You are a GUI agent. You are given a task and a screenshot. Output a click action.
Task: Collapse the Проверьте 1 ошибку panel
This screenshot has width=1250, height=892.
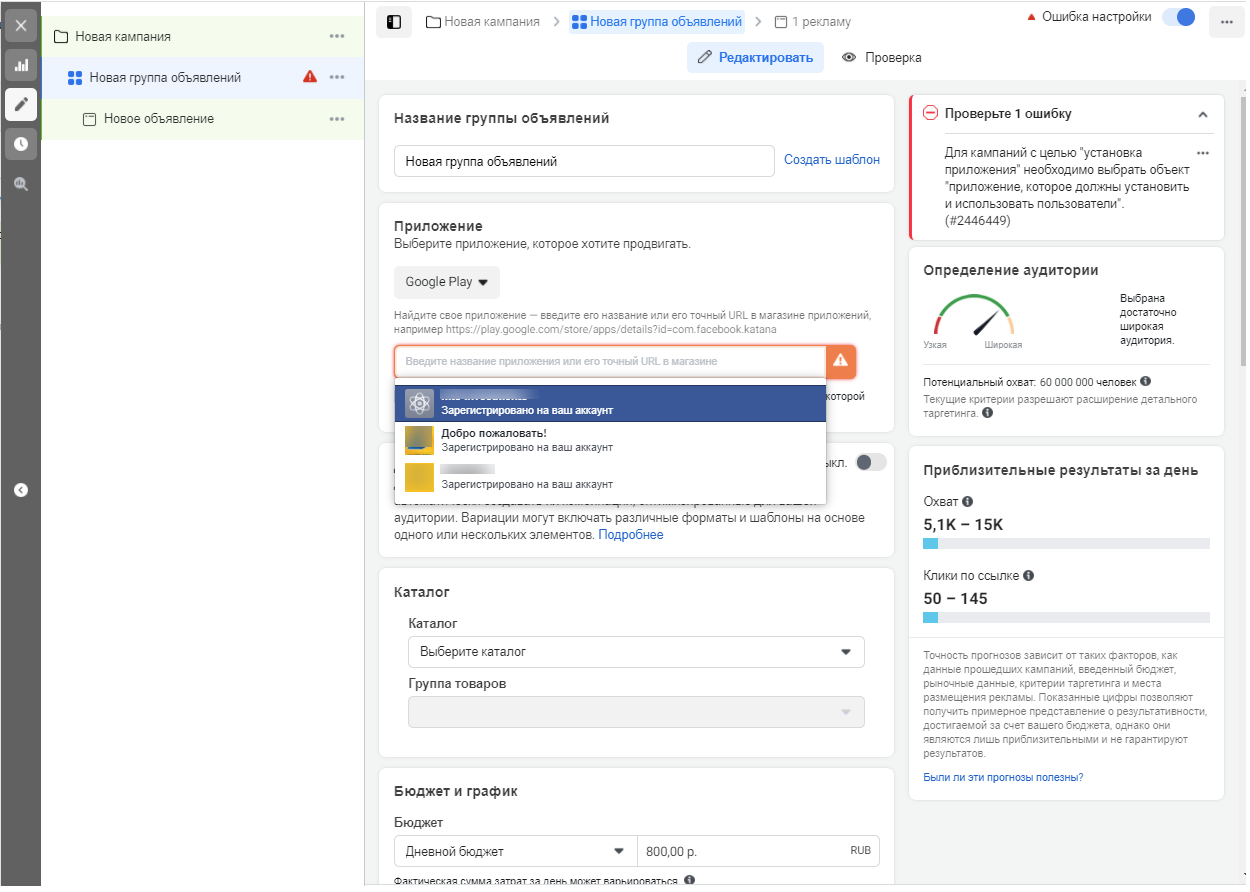coord(1203,114)
